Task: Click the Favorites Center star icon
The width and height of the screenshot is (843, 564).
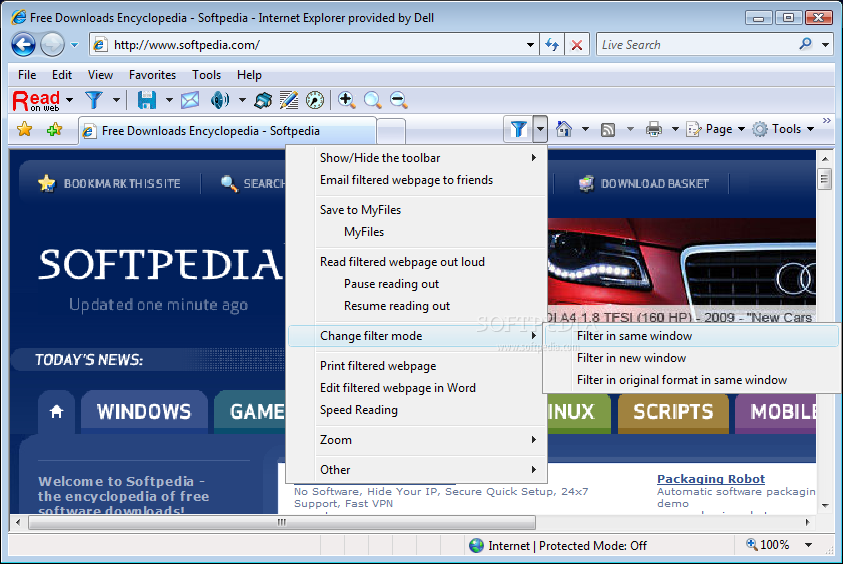Action: click(25, 130)
